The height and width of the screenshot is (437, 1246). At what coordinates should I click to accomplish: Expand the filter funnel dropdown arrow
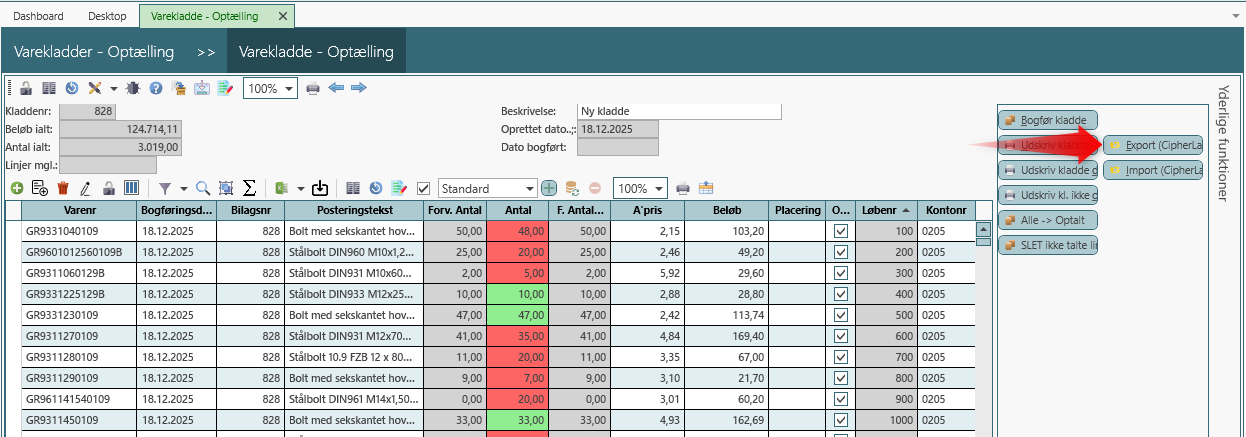point(183,188)
